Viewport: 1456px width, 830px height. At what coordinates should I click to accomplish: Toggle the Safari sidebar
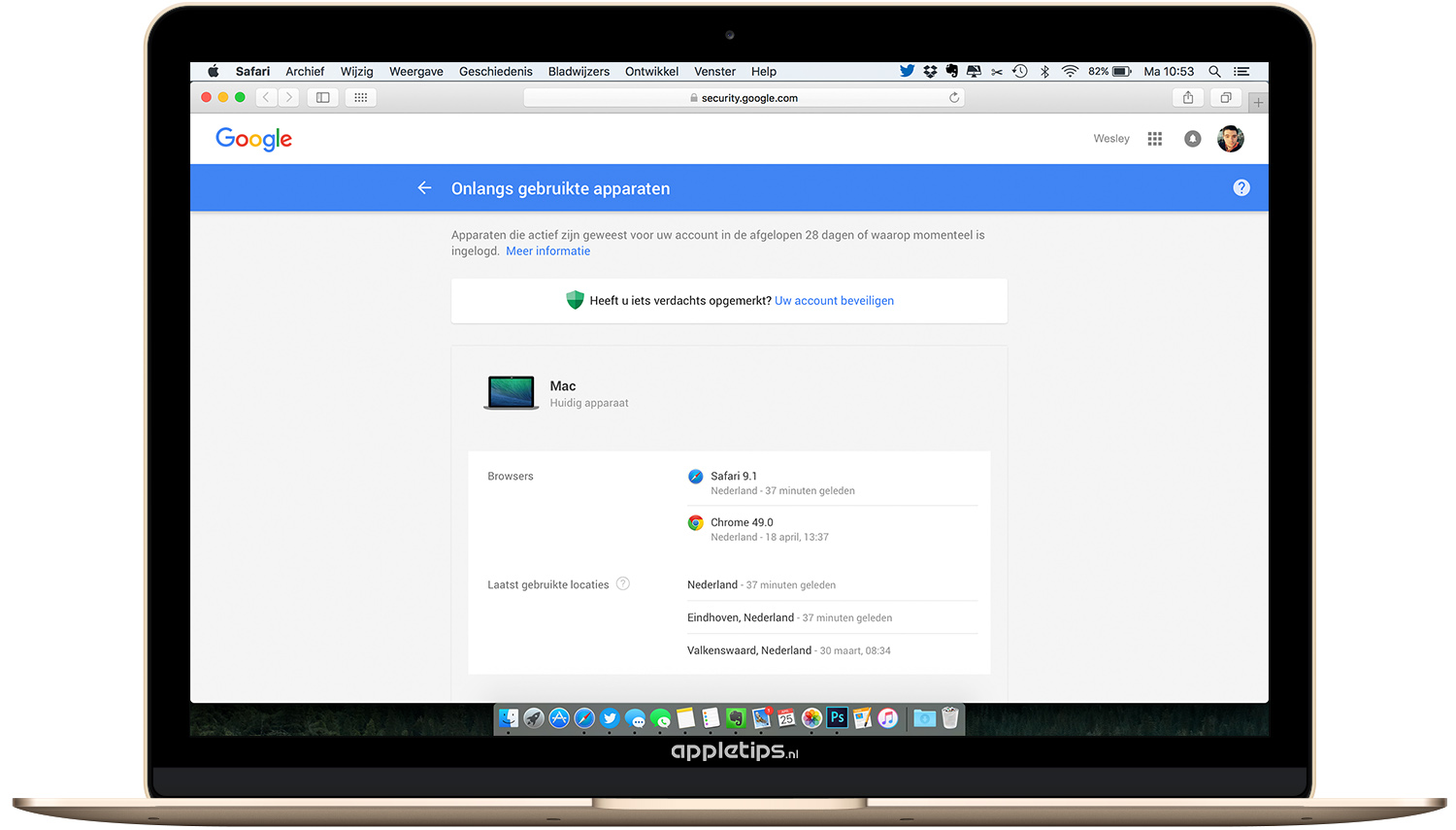click(x=323, y=97)
